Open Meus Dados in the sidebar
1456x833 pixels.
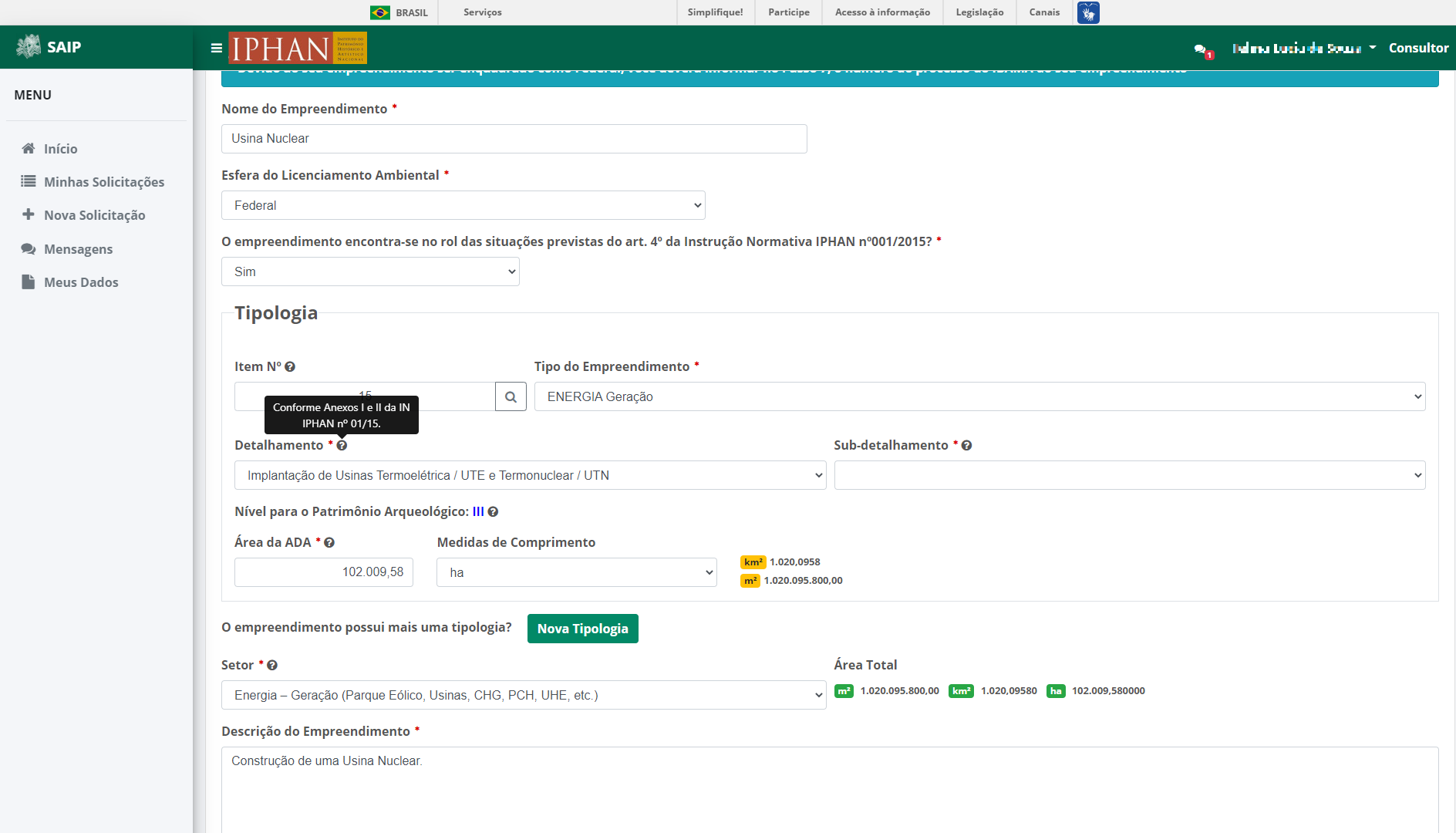click(81, 282)
